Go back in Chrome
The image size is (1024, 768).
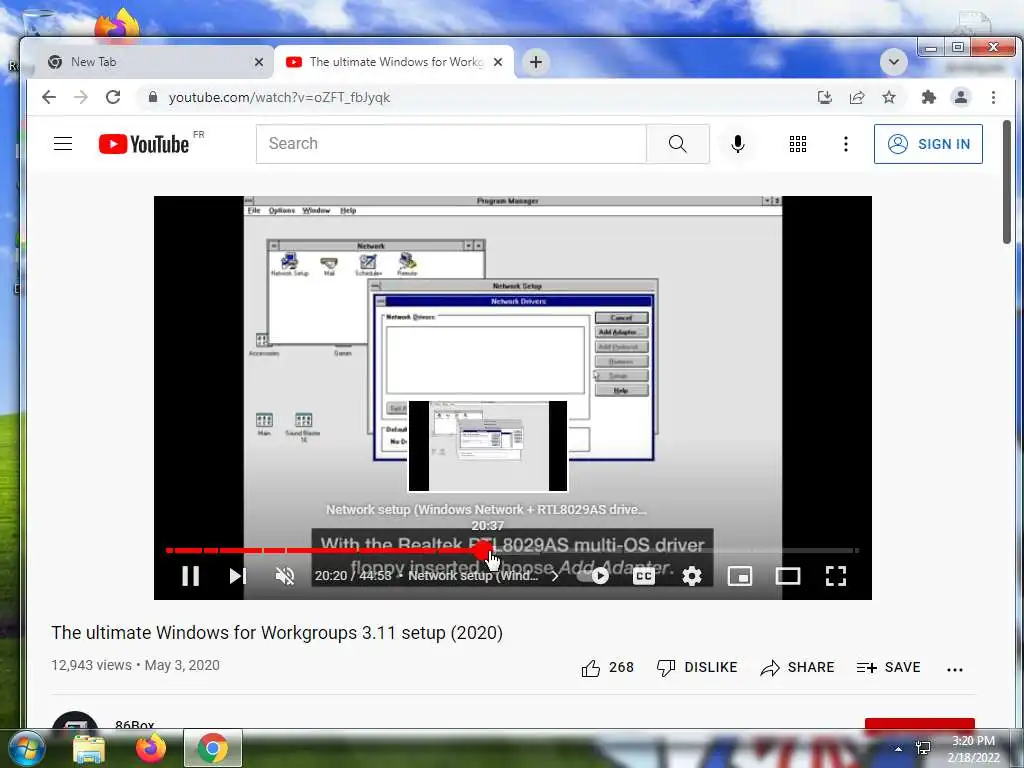pos(49,97)
